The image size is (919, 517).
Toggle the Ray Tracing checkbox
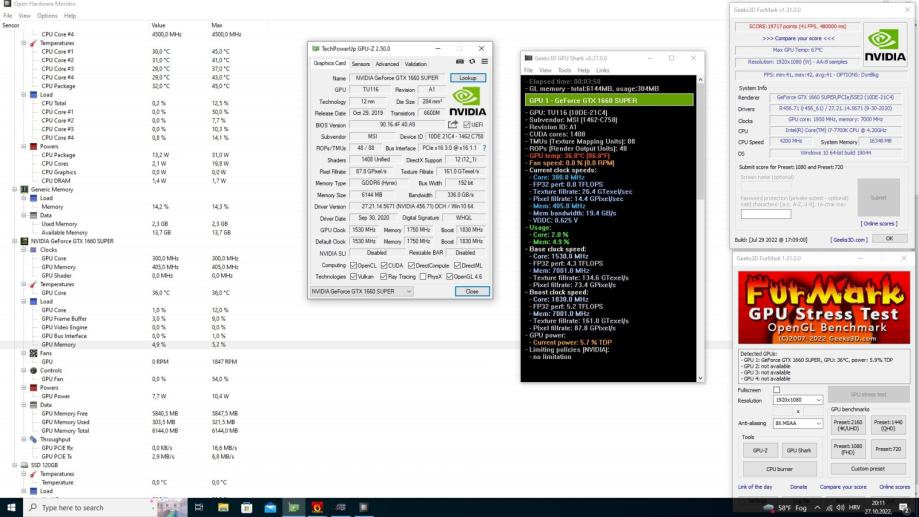[x=384, y=277]
